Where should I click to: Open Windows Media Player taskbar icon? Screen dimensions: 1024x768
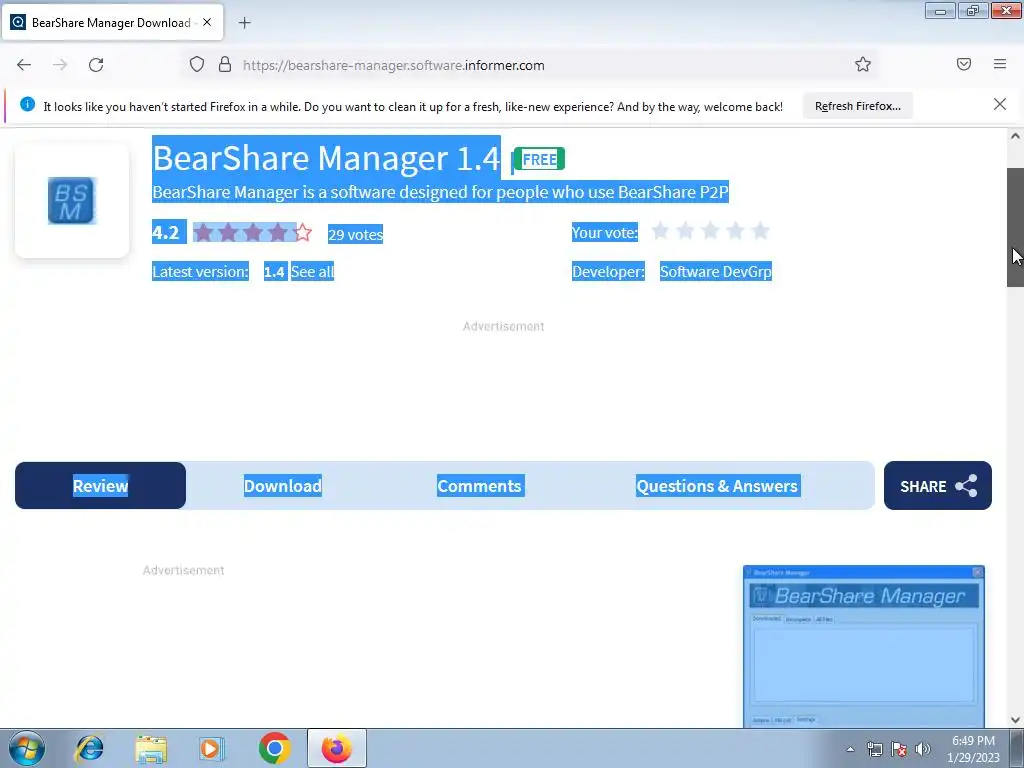point(211,748)
